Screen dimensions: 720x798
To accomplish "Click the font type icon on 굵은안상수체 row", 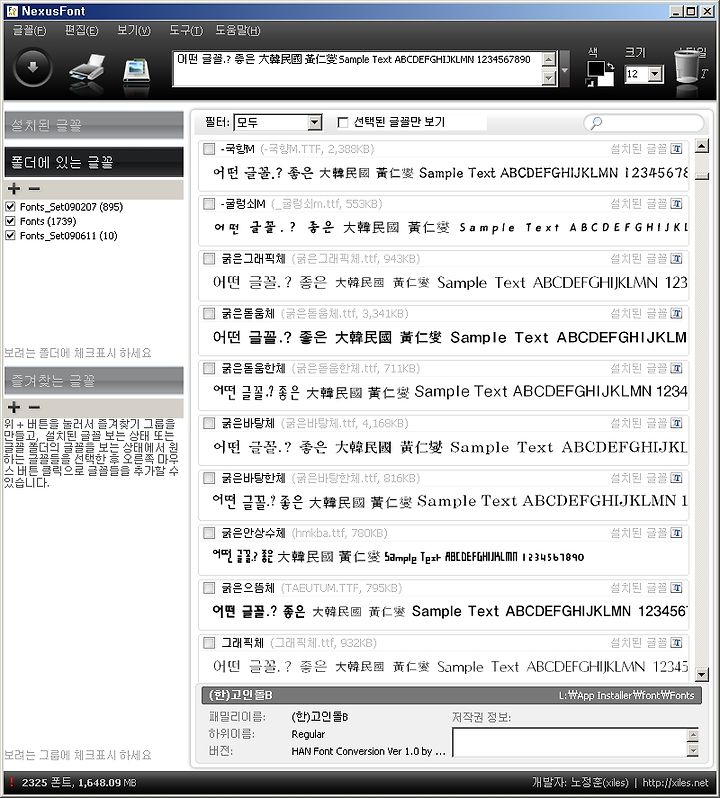I will (x=676, y=533).
